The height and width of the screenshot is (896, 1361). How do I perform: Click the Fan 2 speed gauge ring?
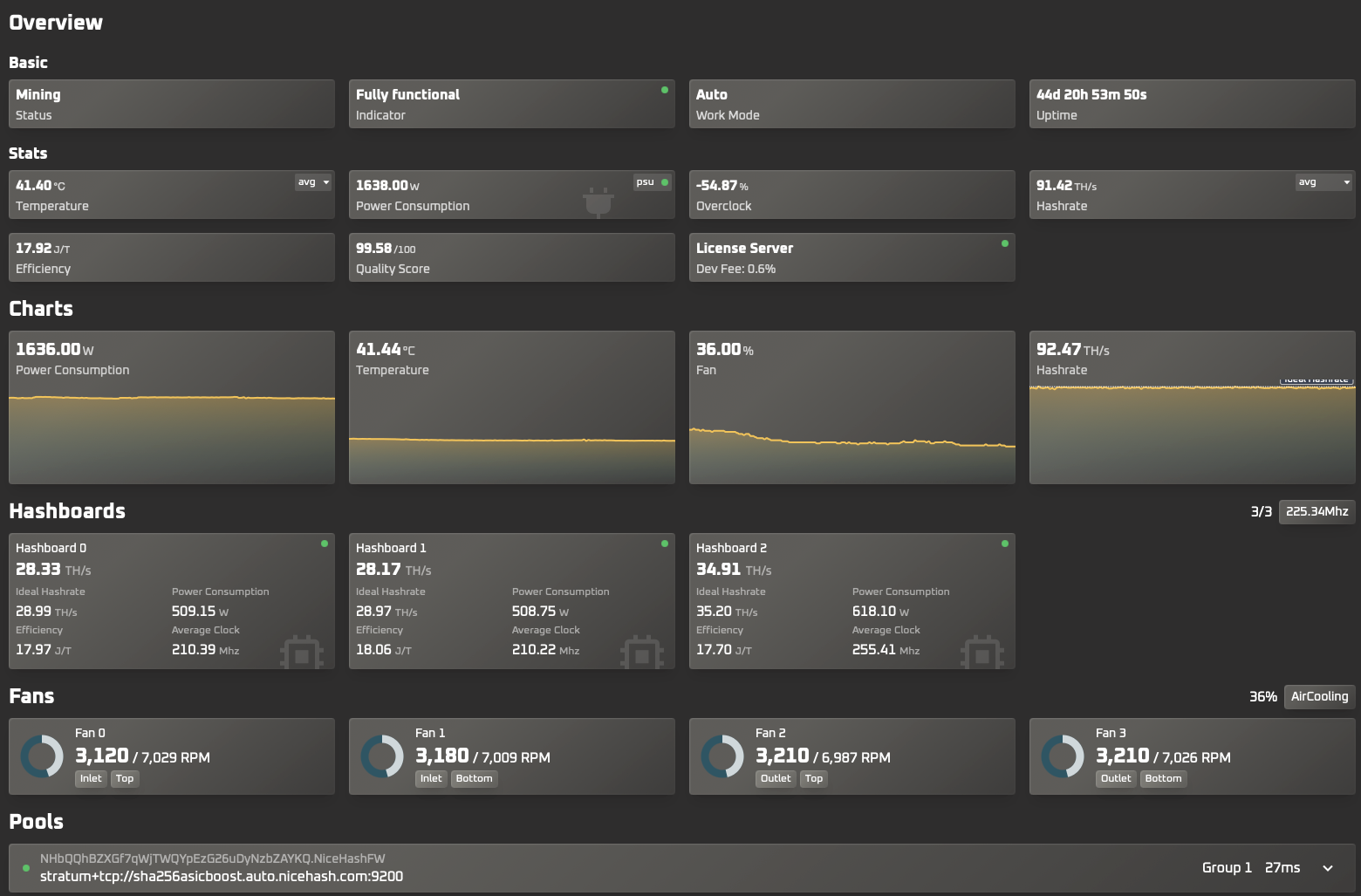click(x=722, y=756)
